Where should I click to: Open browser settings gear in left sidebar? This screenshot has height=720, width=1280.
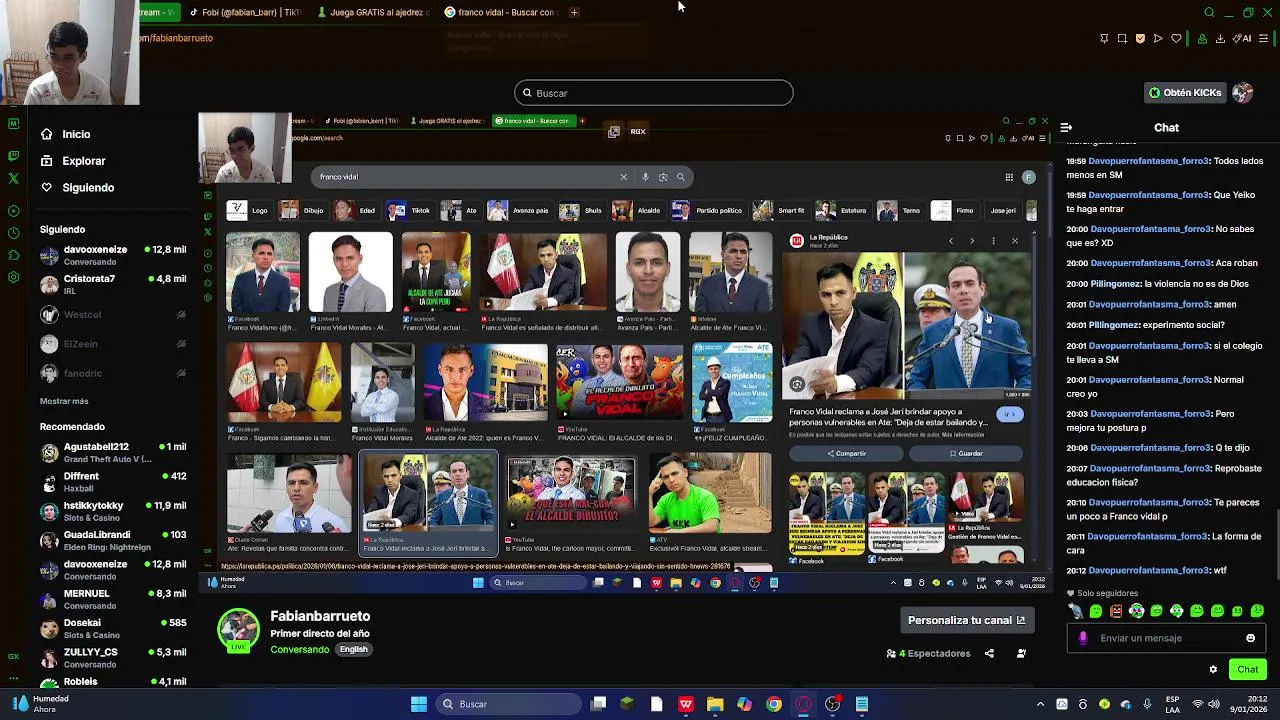coord(13,277)
